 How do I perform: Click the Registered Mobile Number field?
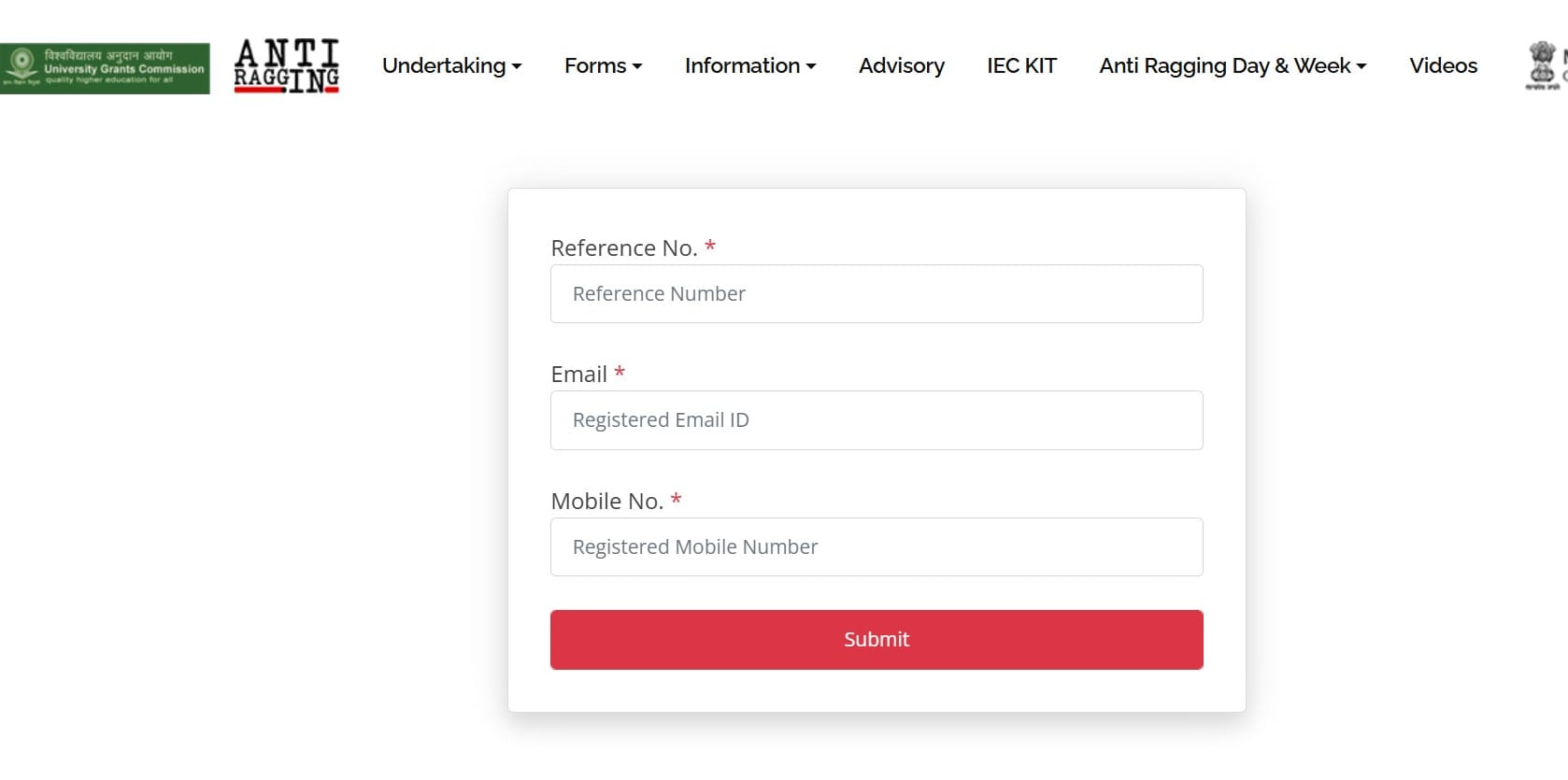[x=876, y=546]
